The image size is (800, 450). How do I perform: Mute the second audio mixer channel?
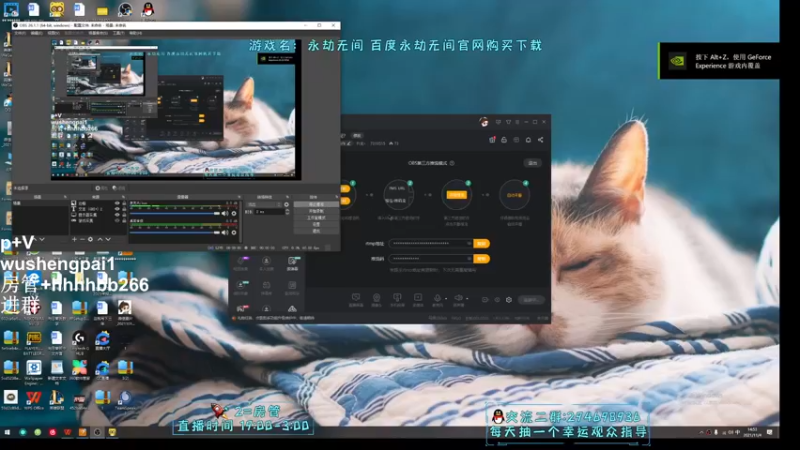pyautogui.click(x=225, y=233)
